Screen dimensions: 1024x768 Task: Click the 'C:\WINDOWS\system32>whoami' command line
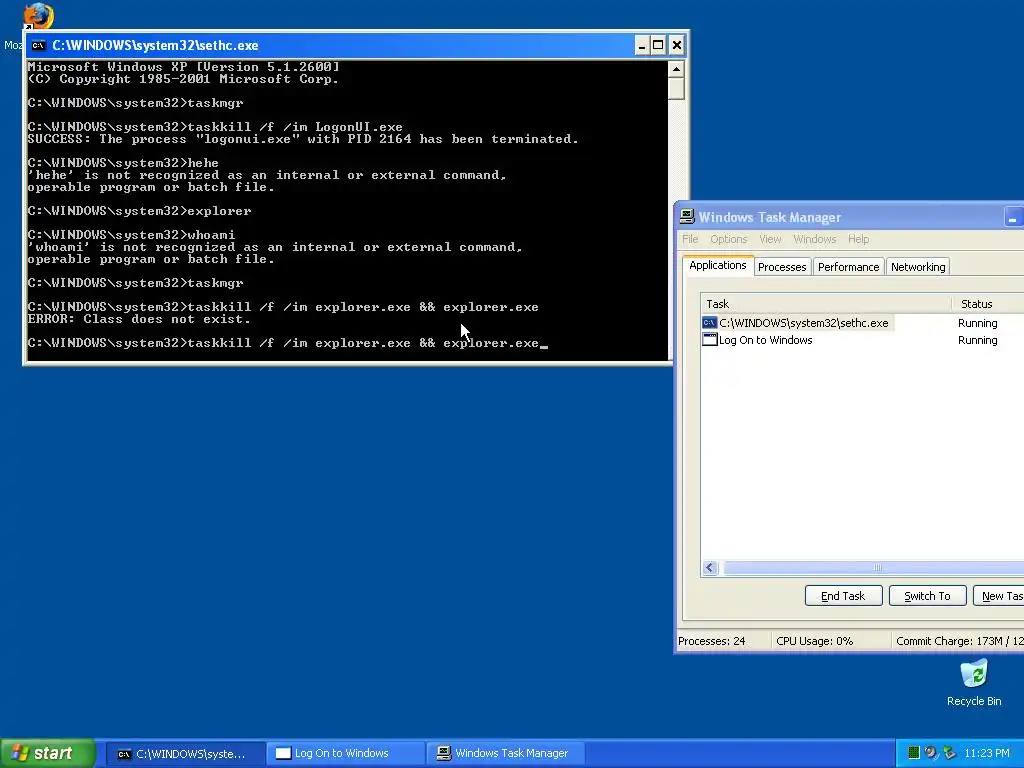click(x=131, y=235)
